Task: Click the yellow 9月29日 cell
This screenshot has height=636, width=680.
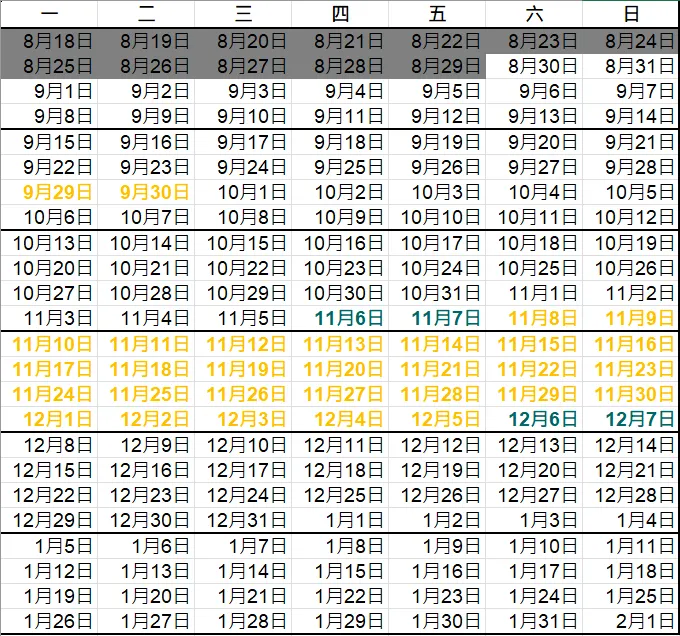Action: 49,192
